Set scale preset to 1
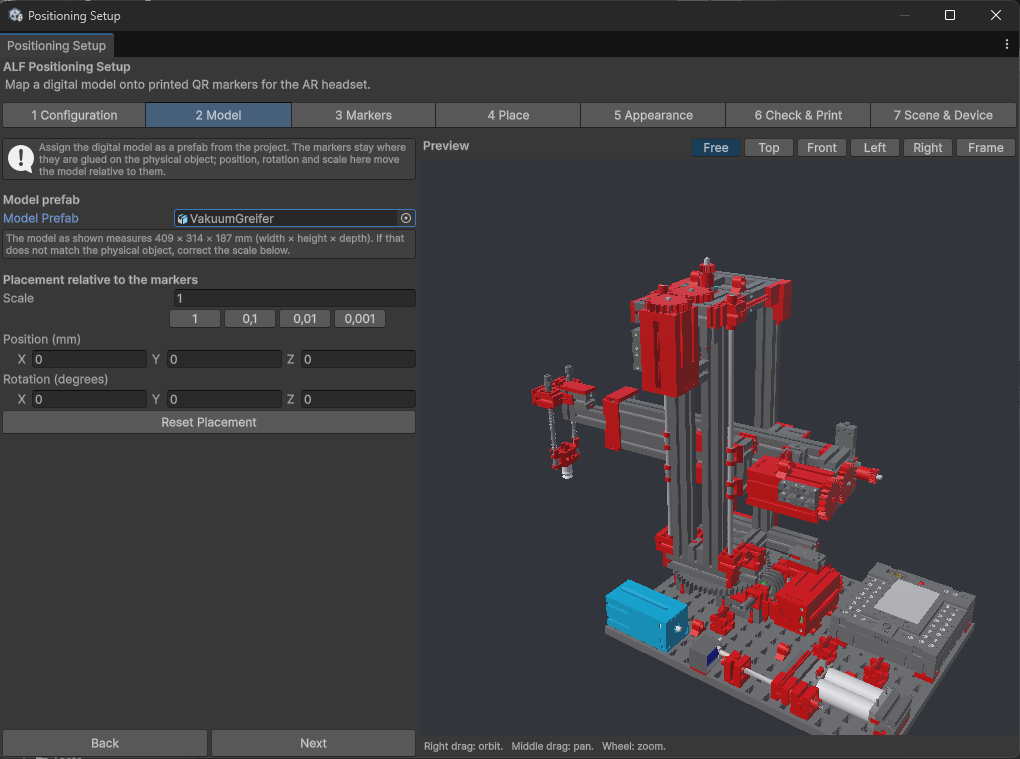1020x759 pixels. tap(195, 319)
